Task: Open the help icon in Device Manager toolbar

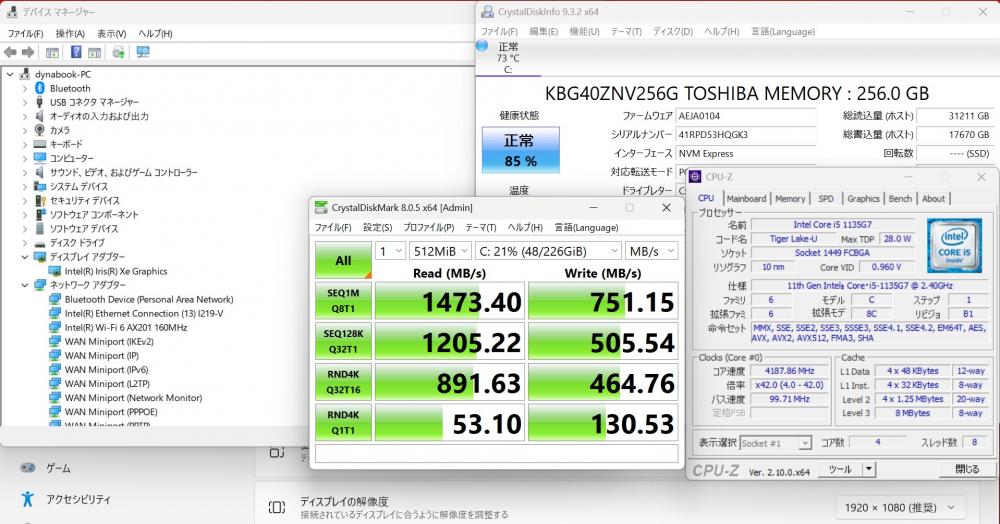Action: coord(76,52)
